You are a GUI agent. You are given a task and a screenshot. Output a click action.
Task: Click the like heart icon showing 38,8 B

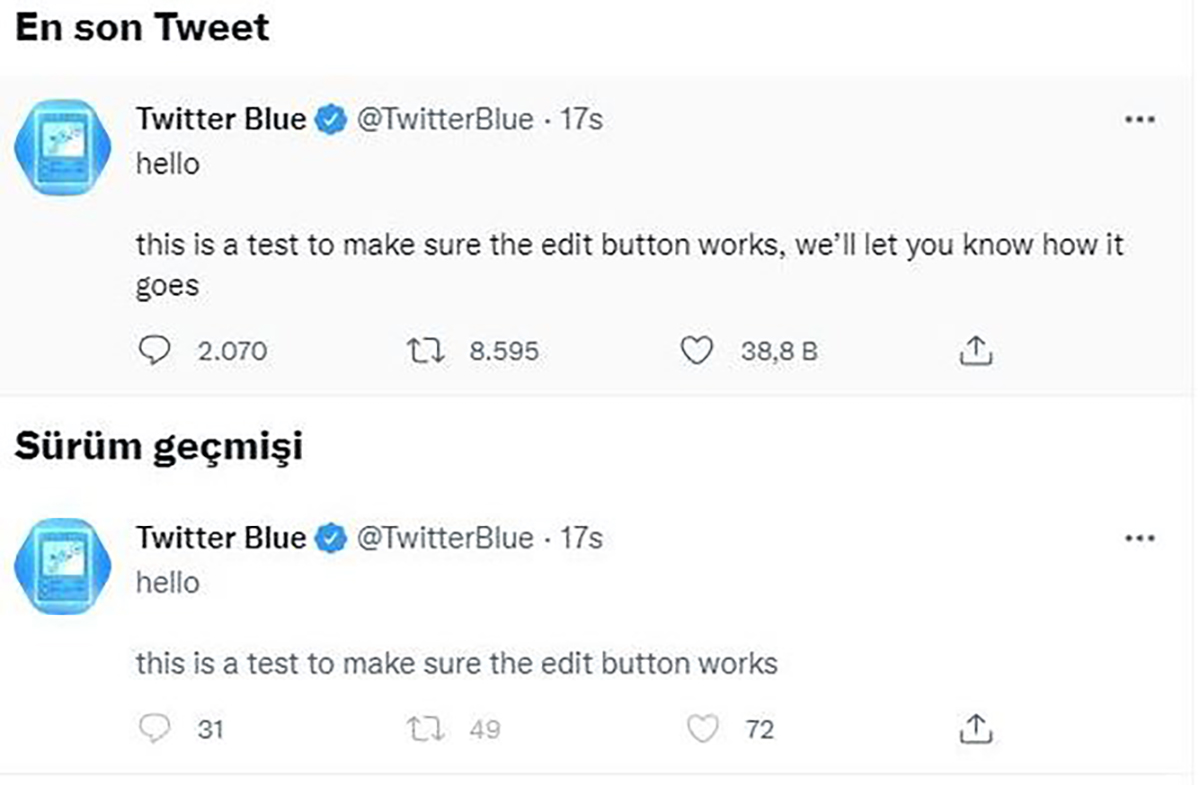(x=698, y=350)
